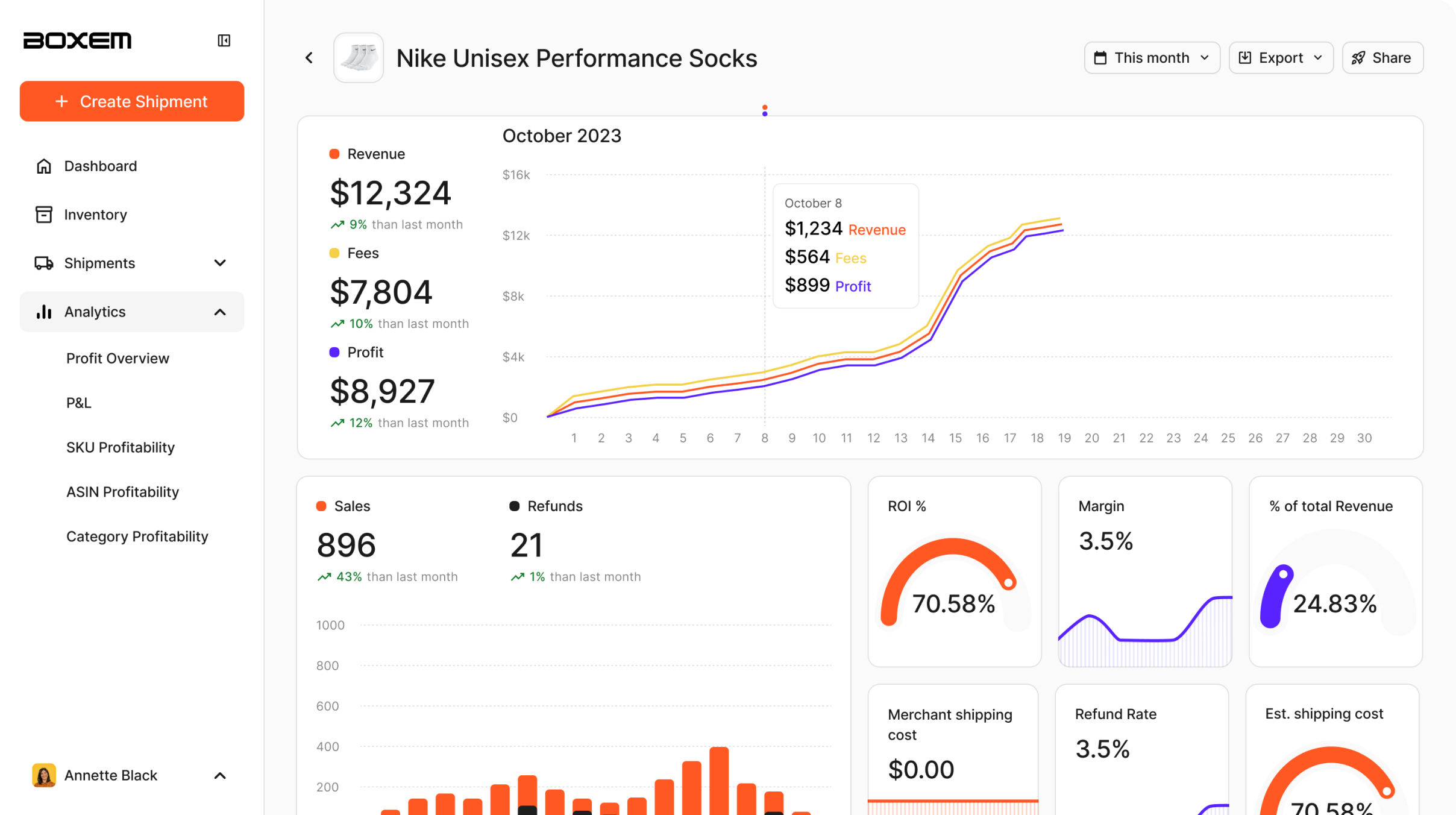Select day 8 on the chart axis

click(x=764, y=438)
